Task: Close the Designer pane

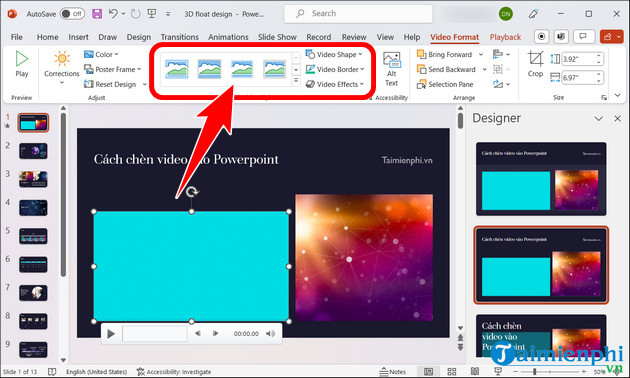Action: (x=618, y=119)
